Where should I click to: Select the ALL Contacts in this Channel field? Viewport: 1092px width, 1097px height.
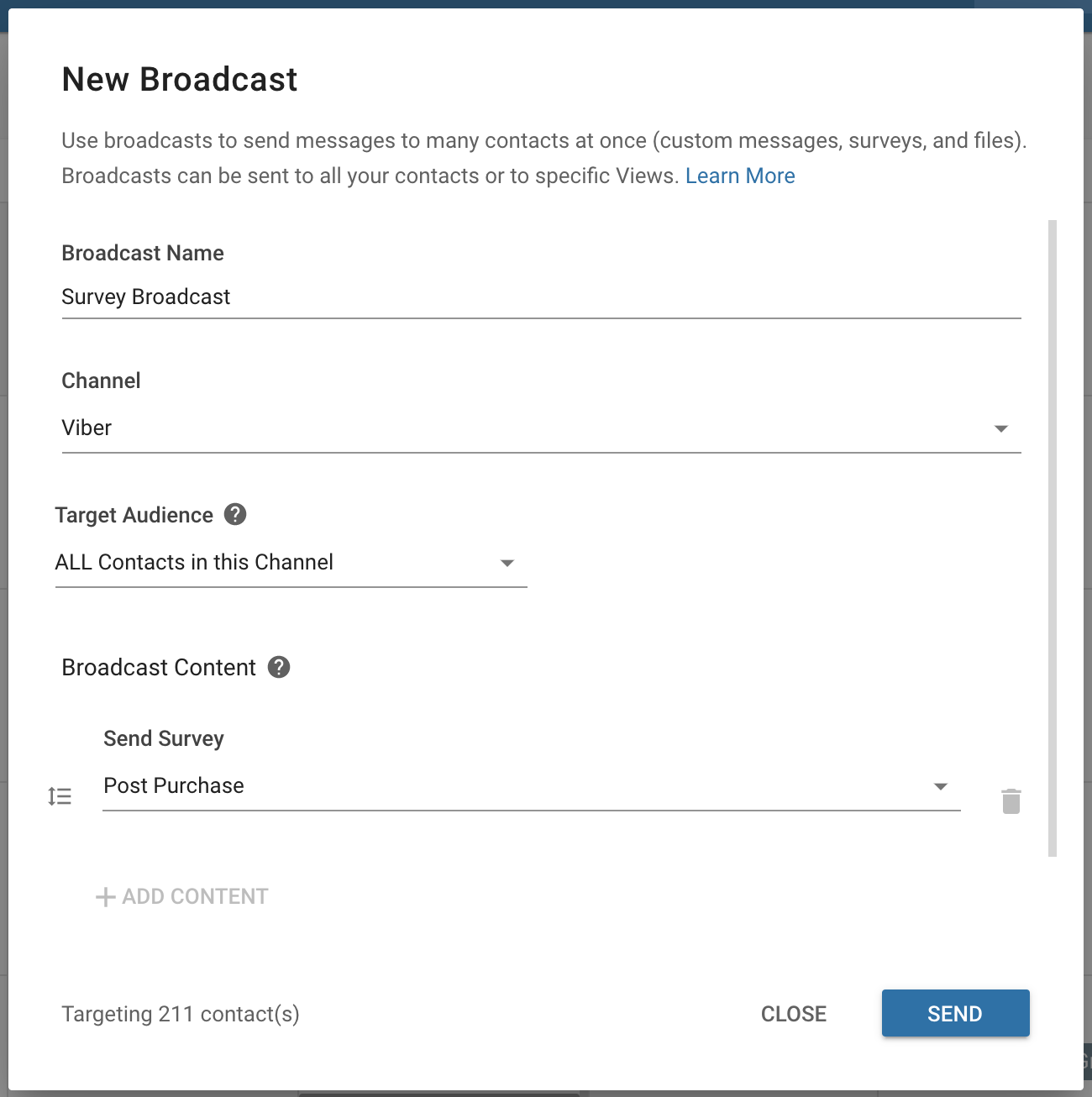pyautogui.click(x=291, y=563)
